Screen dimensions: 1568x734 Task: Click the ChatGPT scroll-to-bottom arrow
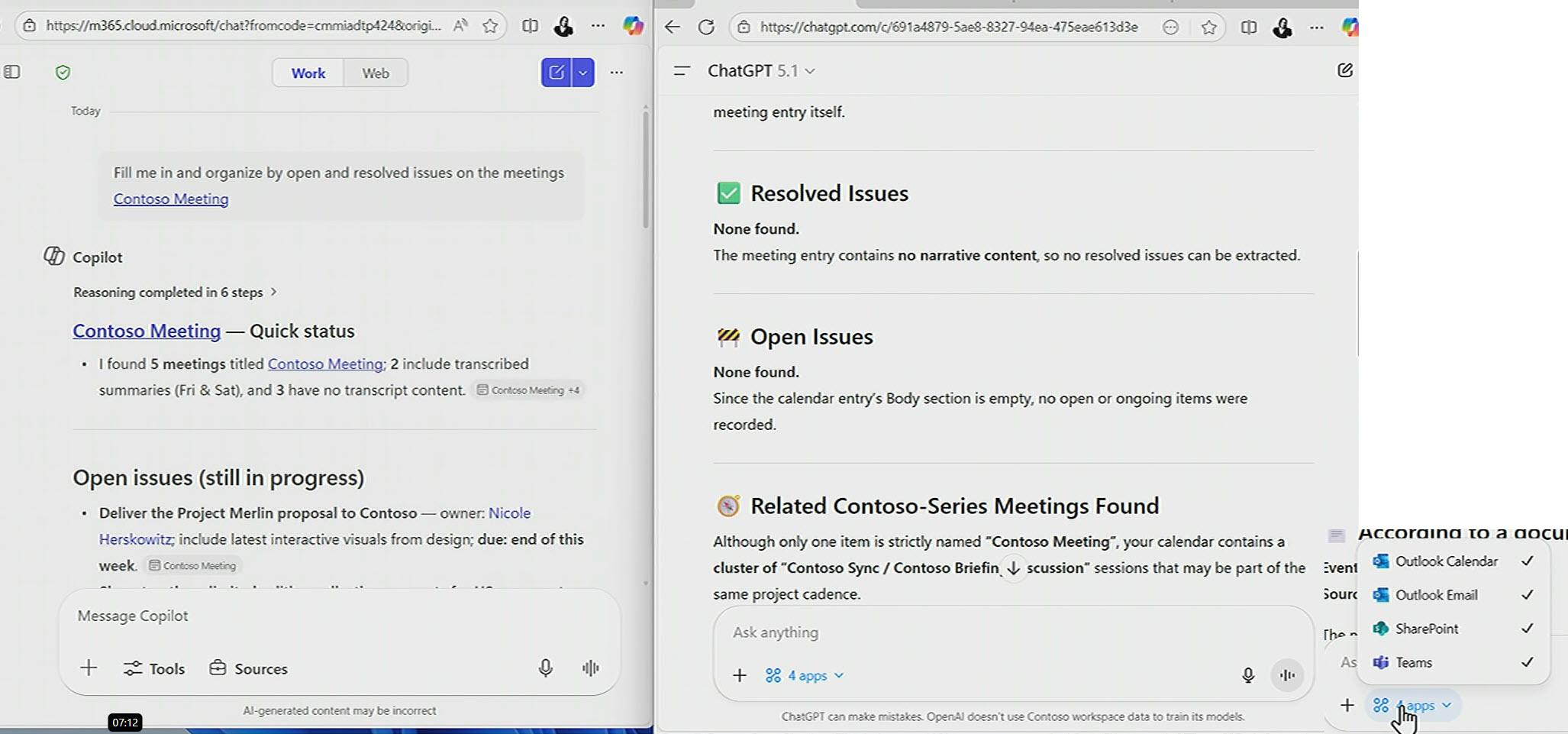pos(1013,568)
